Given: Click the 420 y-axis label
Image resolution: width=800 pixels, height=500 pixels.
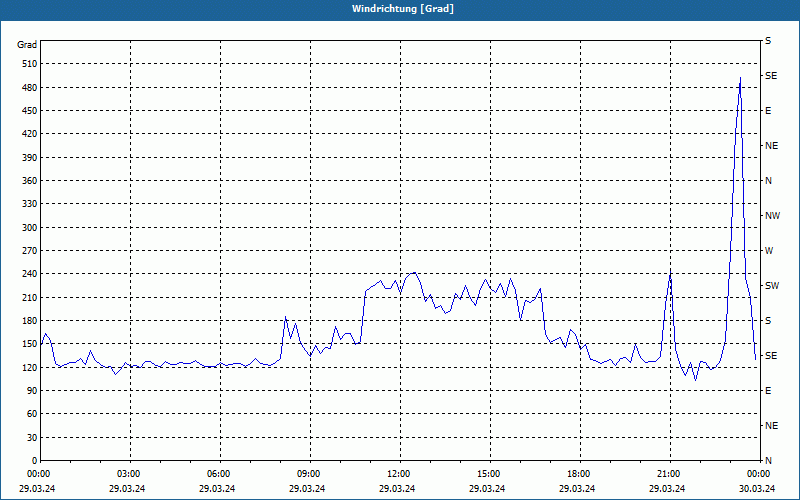Looking at the screenshot, I should tap(30, 134).
